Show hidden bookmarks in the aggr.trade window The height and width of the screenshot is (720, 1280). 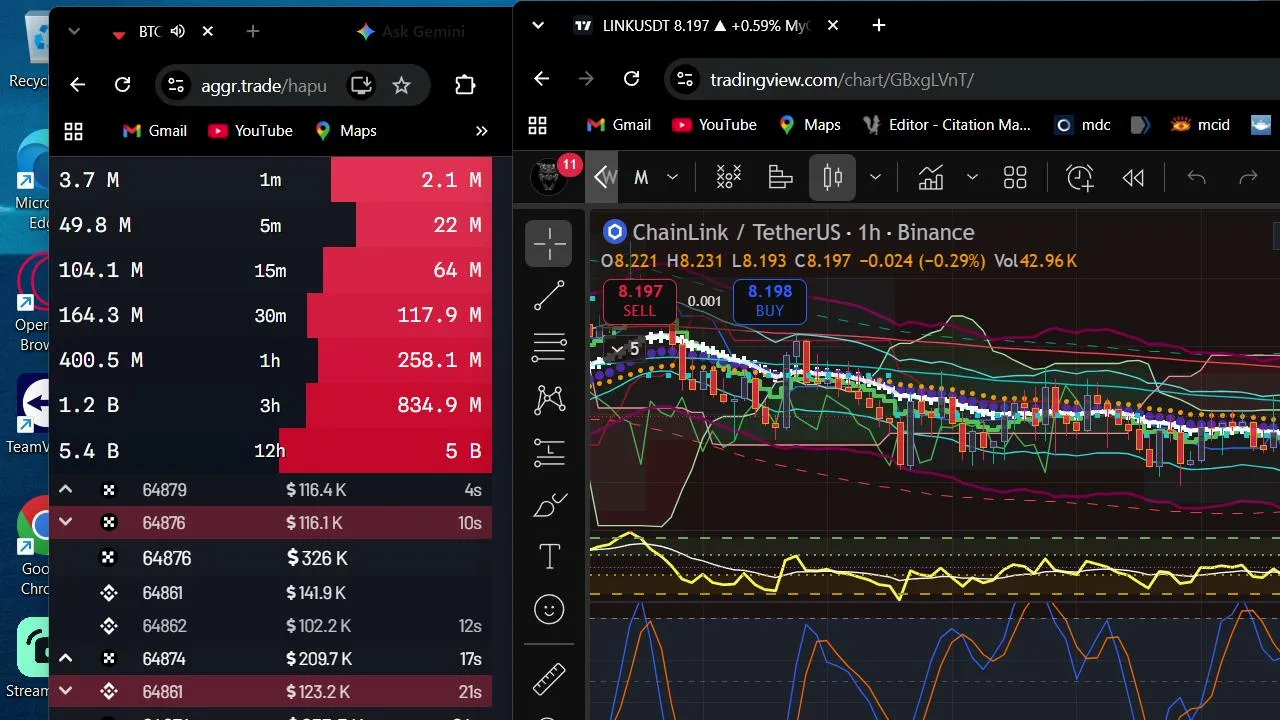[481, 131]
